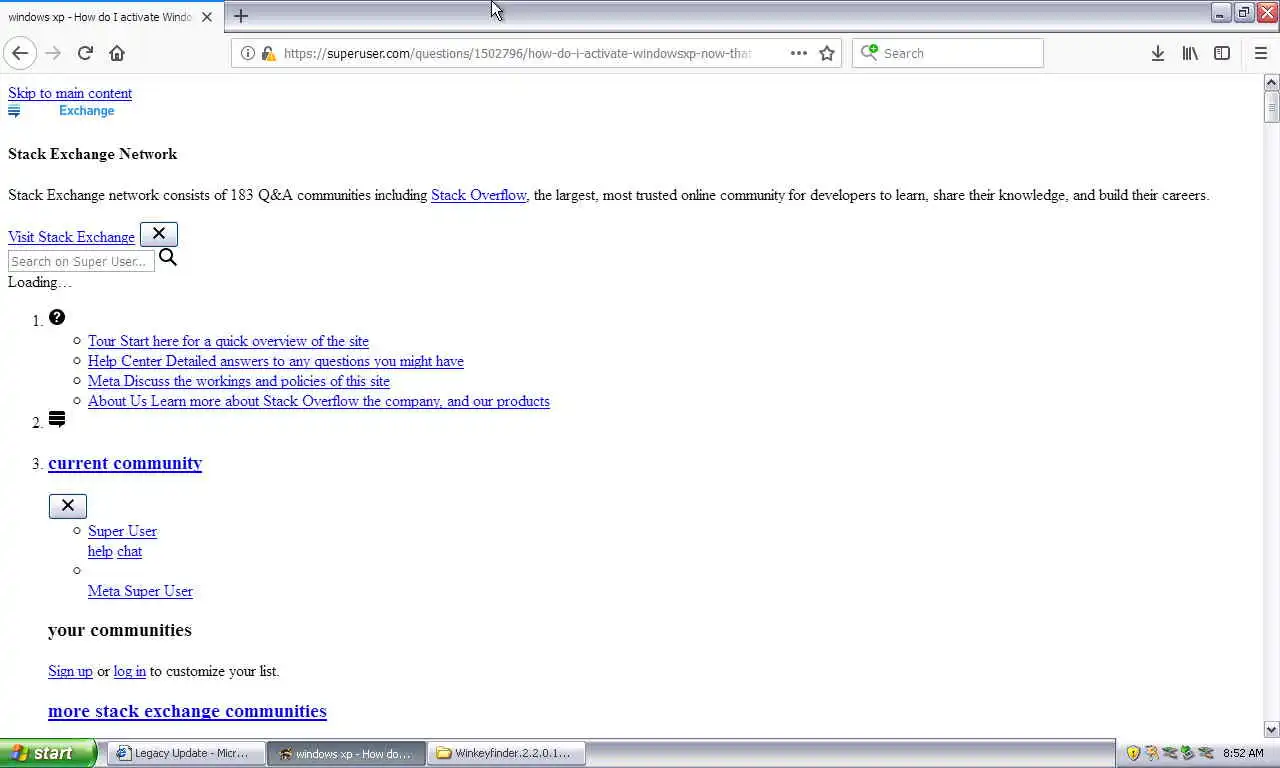Image resolution: width=1280 pixels, height=768 pixels.
Task: Show site information via the info icon
Action: coord(248,53)
